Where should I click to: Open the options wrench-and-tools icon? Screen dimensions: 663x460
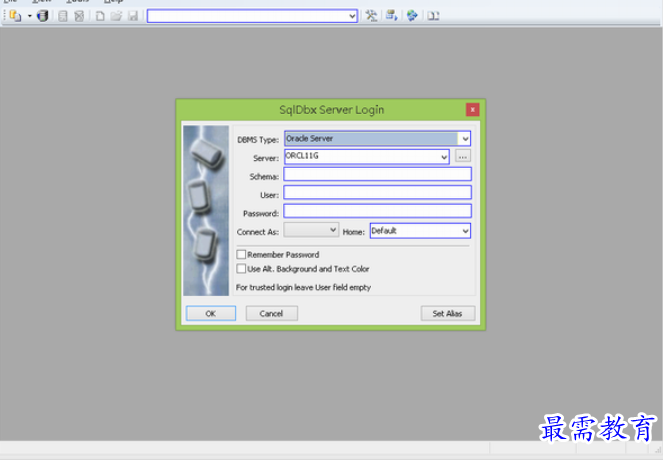pos(371,16)
